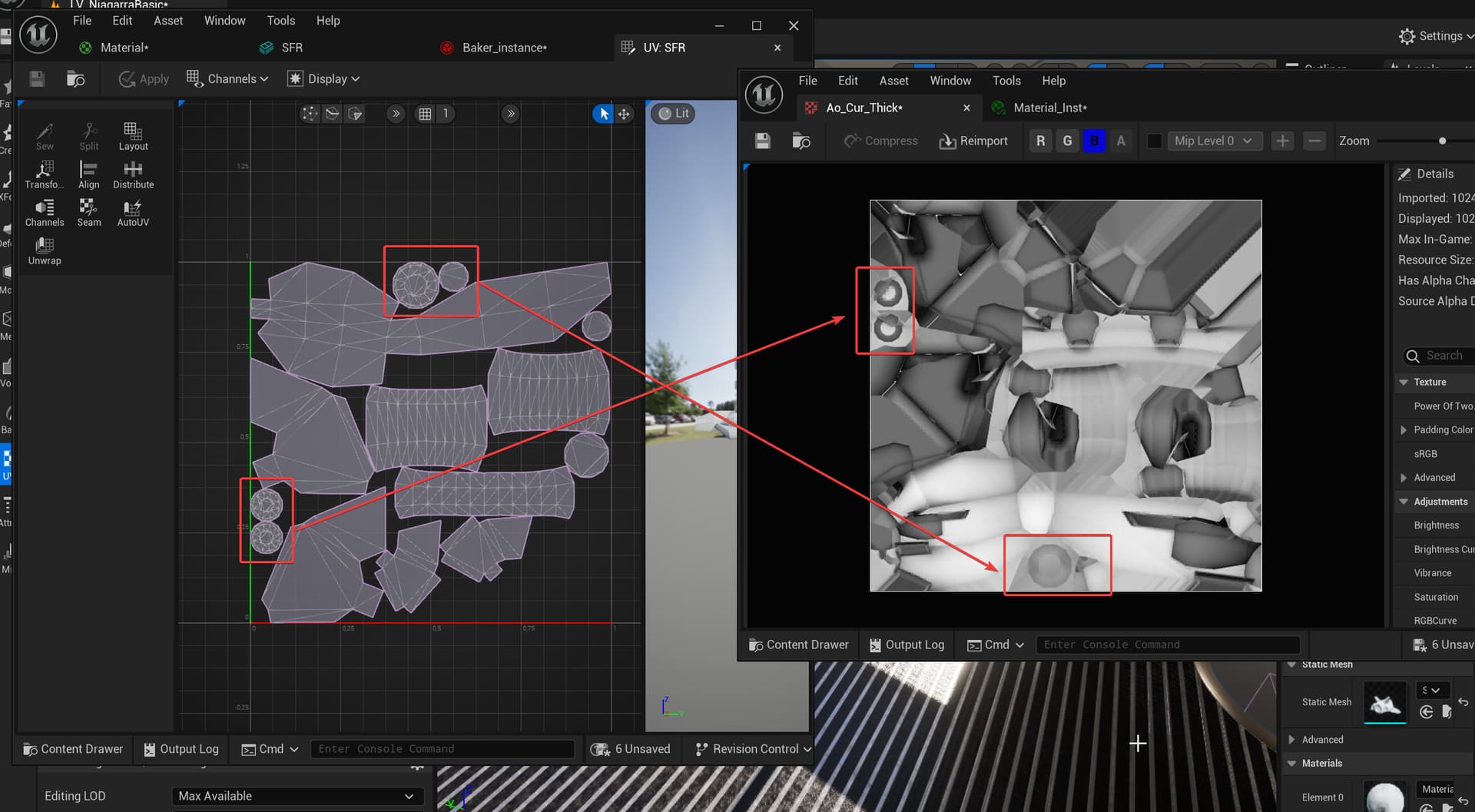Image resolution: width=1475 pixels, height=812 pixels.
Task: Open Revision Control in status bar
Action: click(x=754, y=748)
